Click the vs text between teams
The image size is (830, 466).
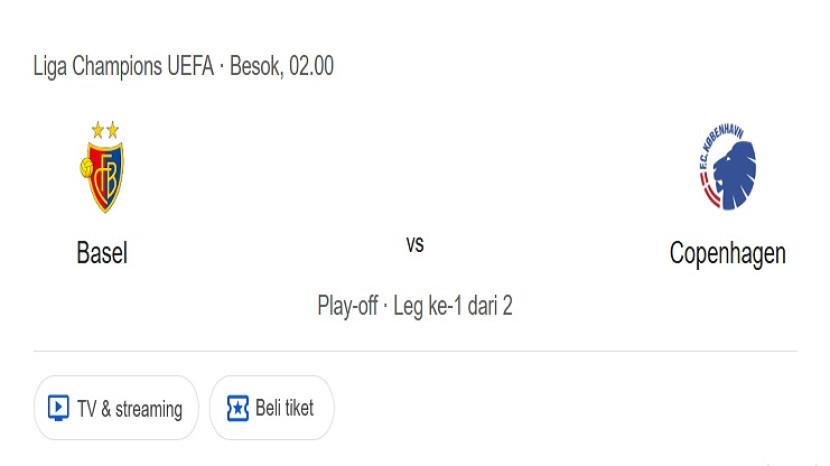(x=415, y=243)
